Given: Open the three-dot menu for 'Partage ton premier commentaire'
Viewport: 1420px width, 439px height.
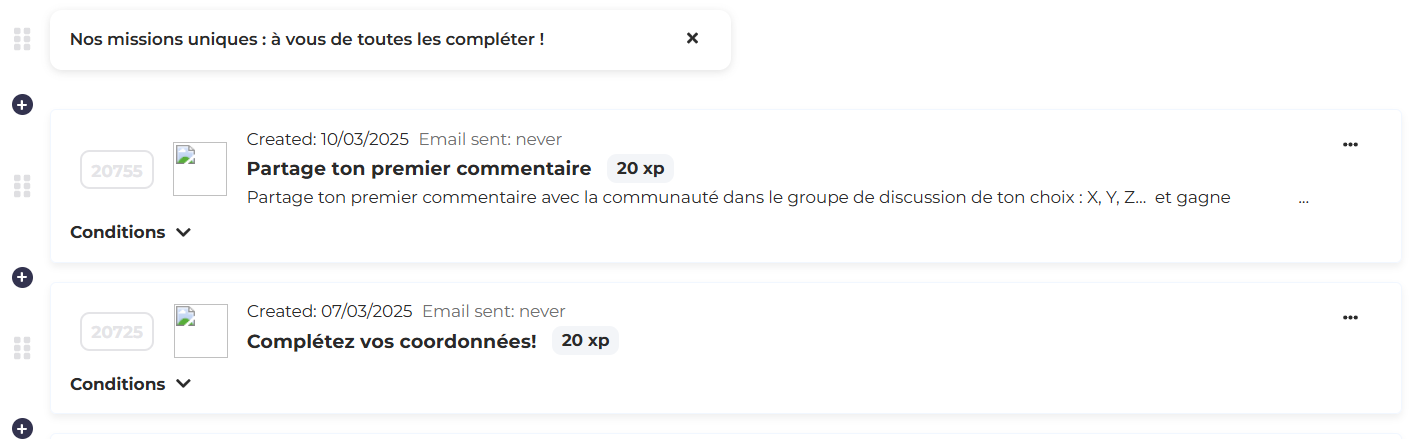Looking at the screenshot, I should [1350, 145].
